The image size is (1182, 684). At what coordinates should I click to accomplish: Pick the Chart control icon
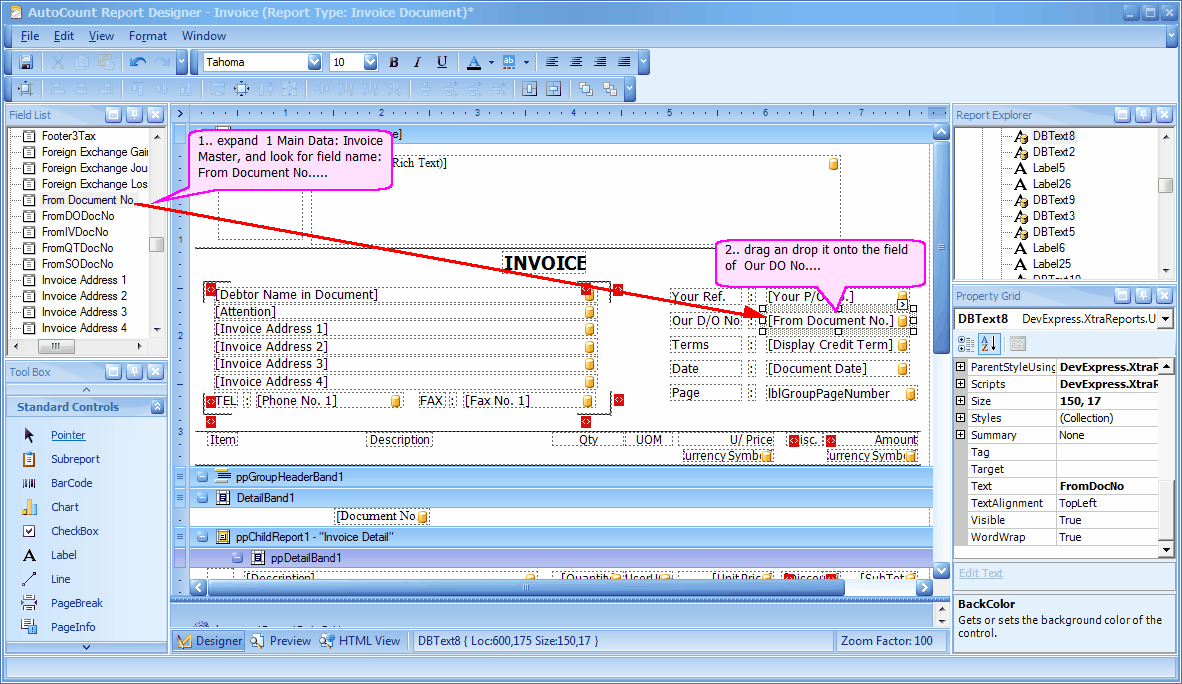click(x=29, y=507)
